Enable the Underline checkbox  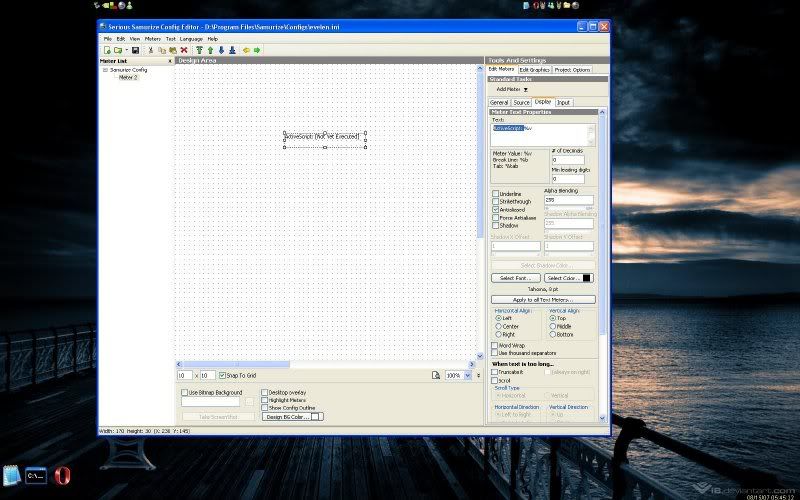coord(495,194)
